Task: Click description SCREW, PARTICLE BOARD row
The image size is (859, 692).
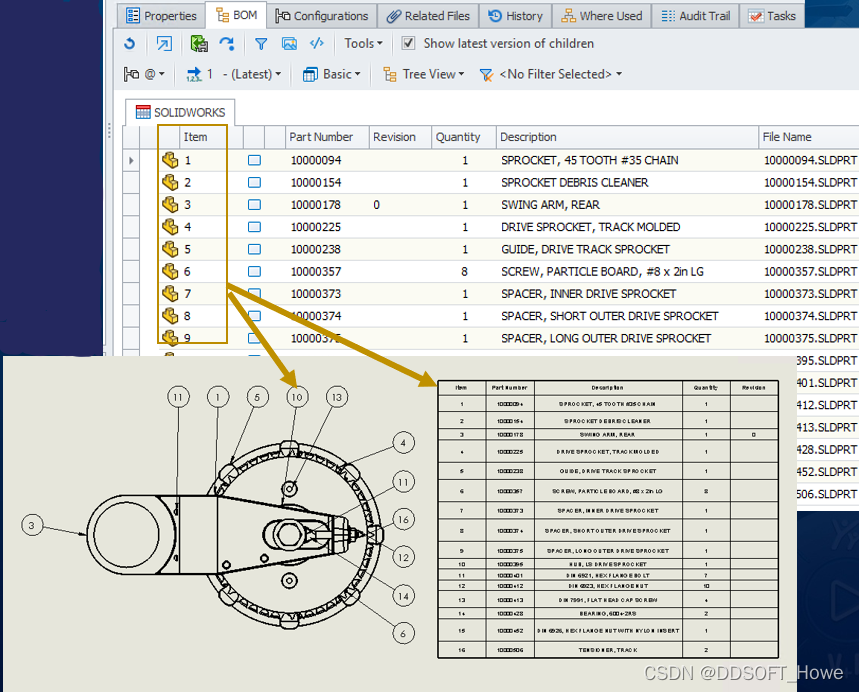Action: tap(602, 272)
